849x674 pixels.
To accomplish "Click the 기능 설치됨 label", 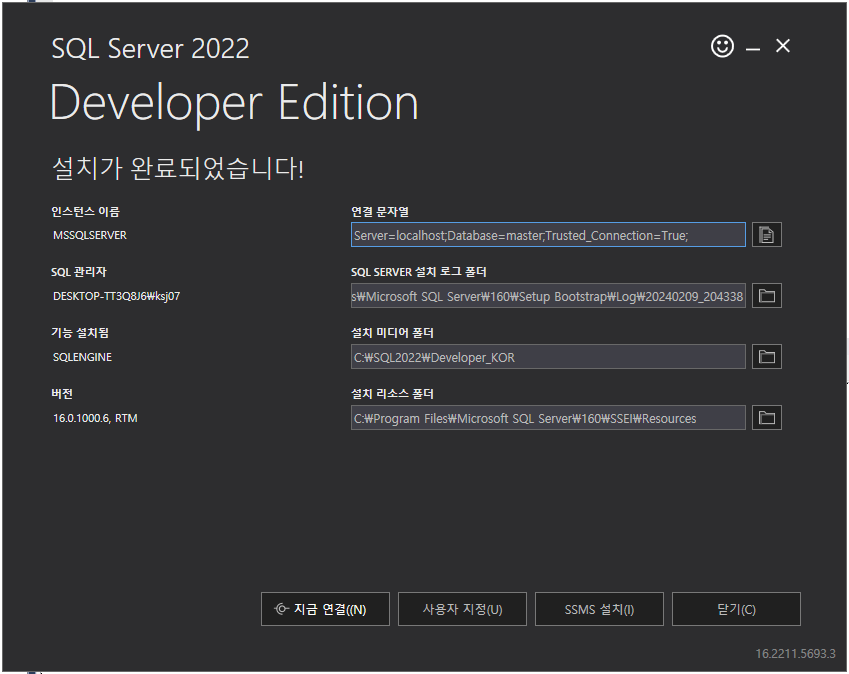I will point(80,333).
